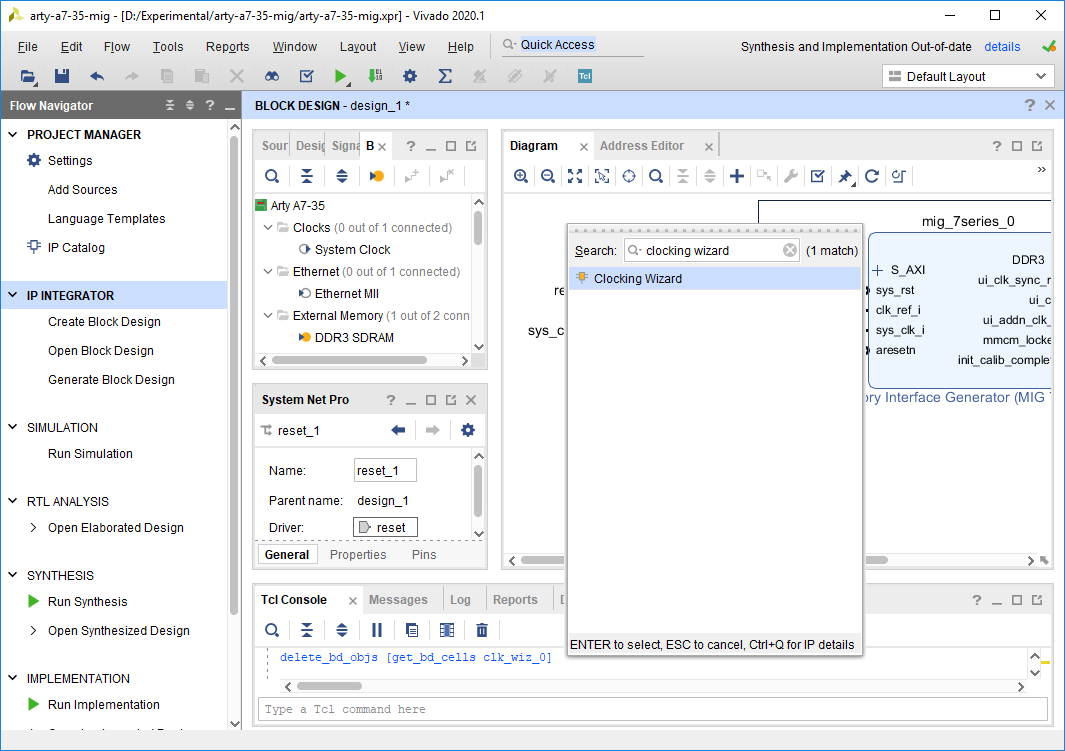Open the Default Layout dropdown
The image size is (1065, 751).
[968, 76]
